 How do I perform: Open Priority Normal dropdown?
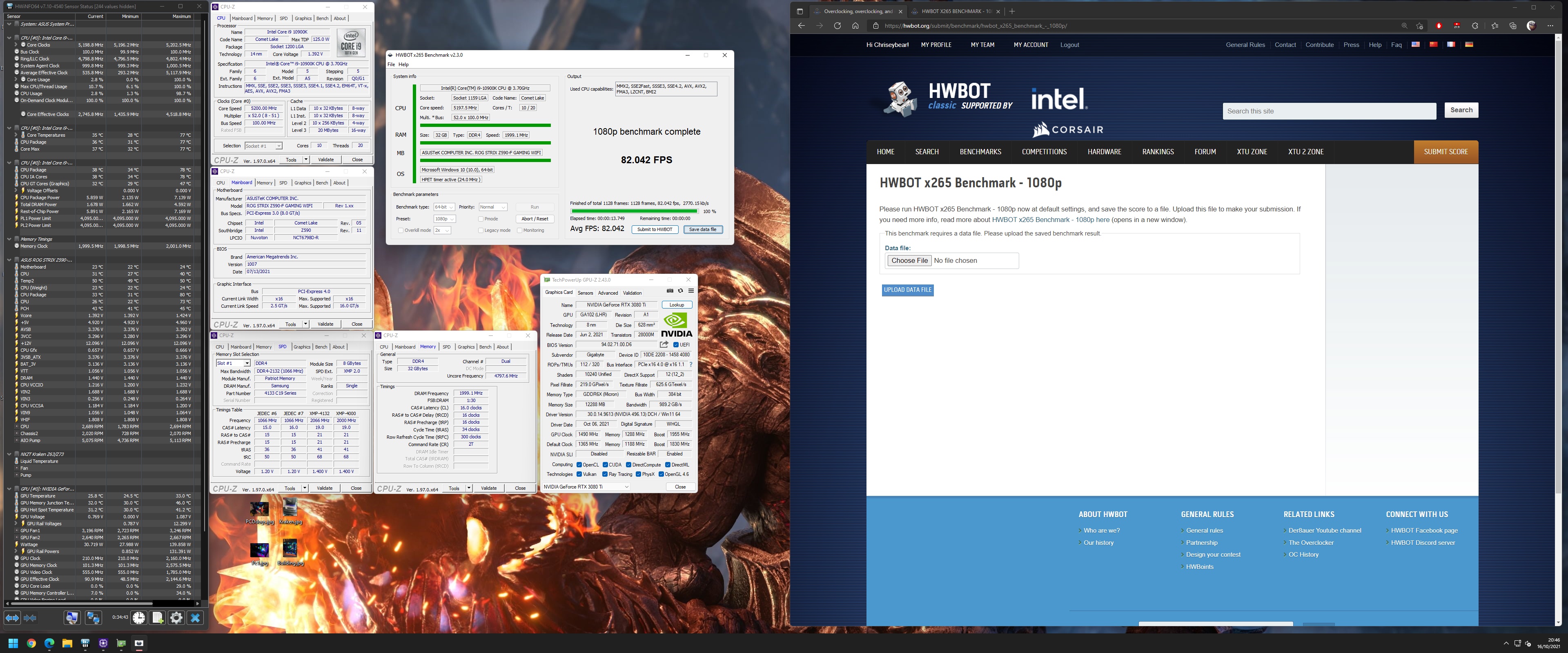click(492, 207)
